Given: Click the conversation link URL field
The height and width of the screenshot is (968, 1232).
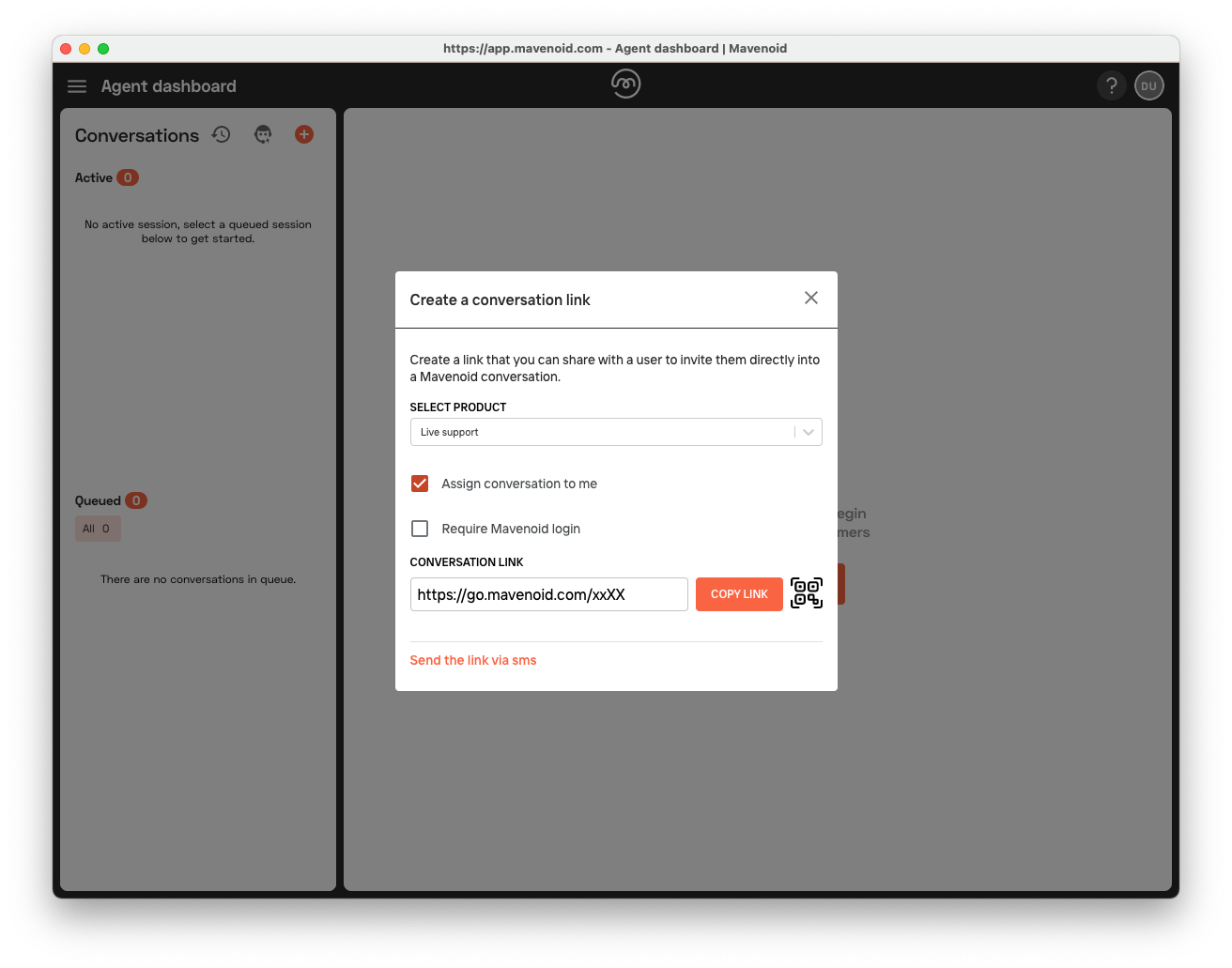Looking at the screenshot, I should pyautogui.click(x=549, y=594).
